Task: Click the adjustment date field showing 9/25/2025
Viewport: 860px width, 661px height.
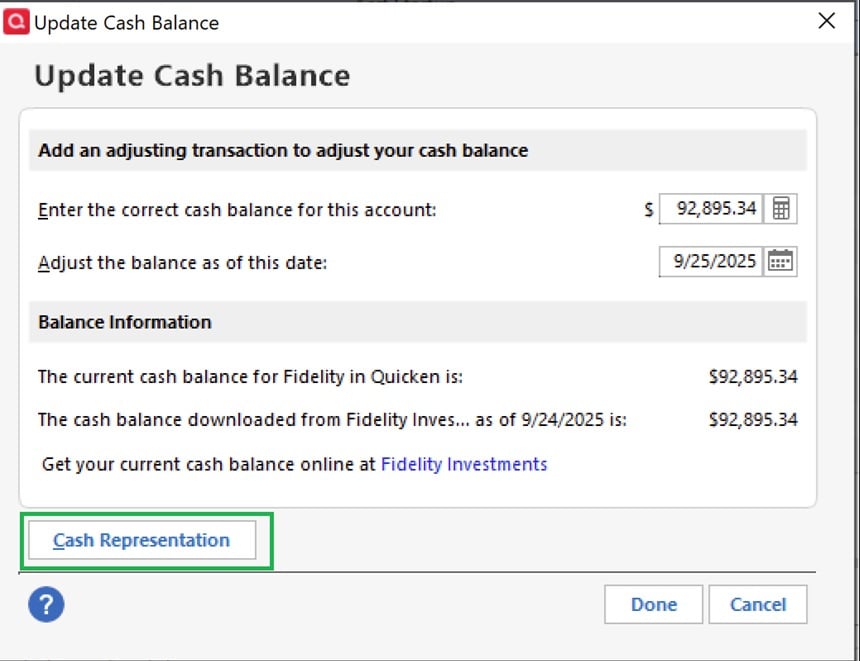Action: click(712, 261)
